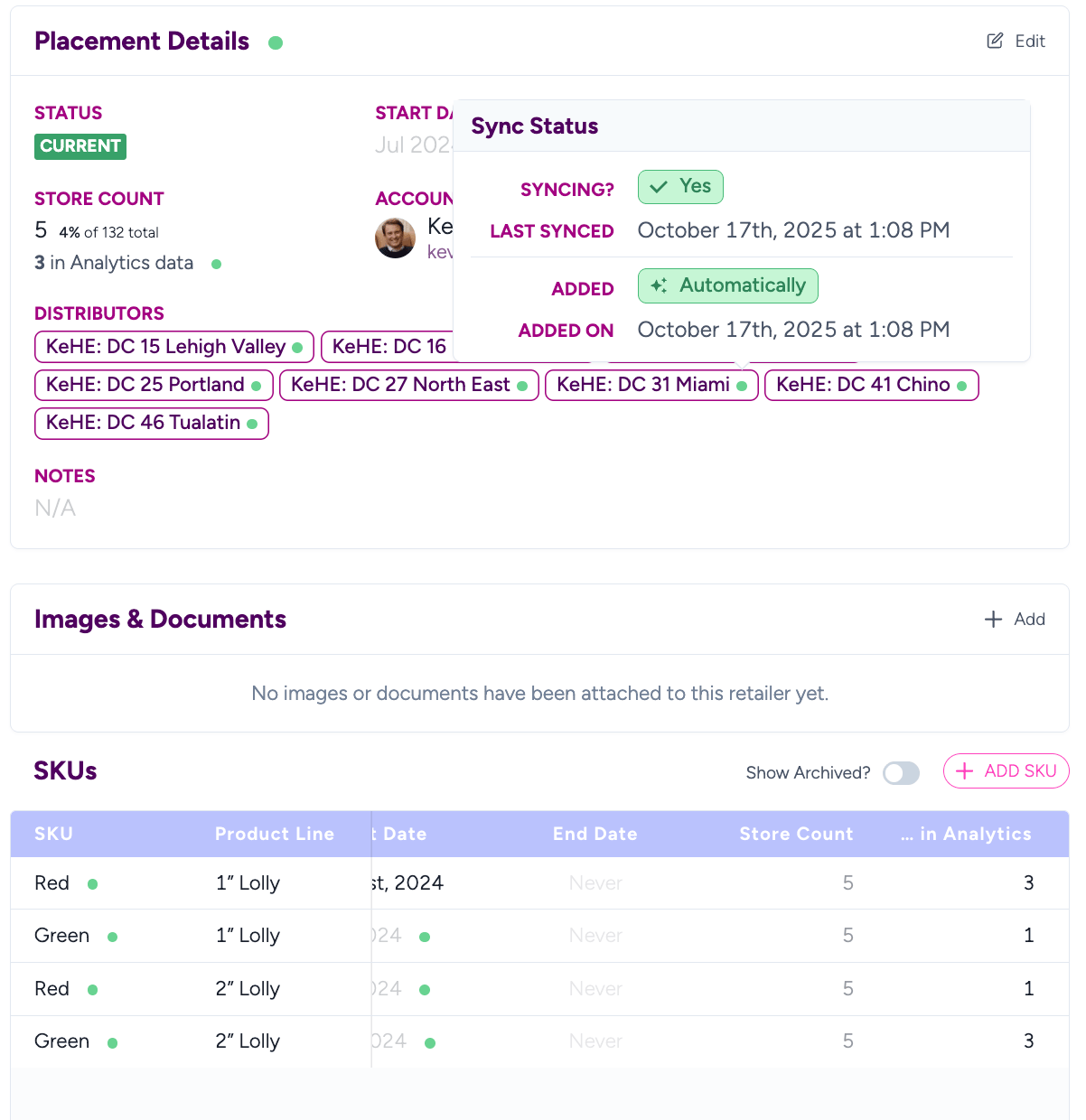This screenshot has width=1086, height=1120.
Task: Sort by the Product Line column header
Action: click(275, 834)
